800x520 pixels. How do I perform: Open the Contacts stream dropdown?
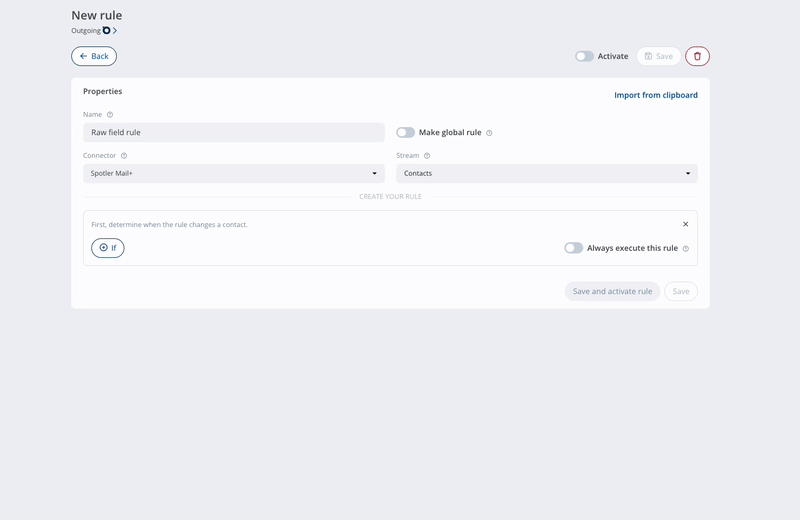tap(547, 174)
